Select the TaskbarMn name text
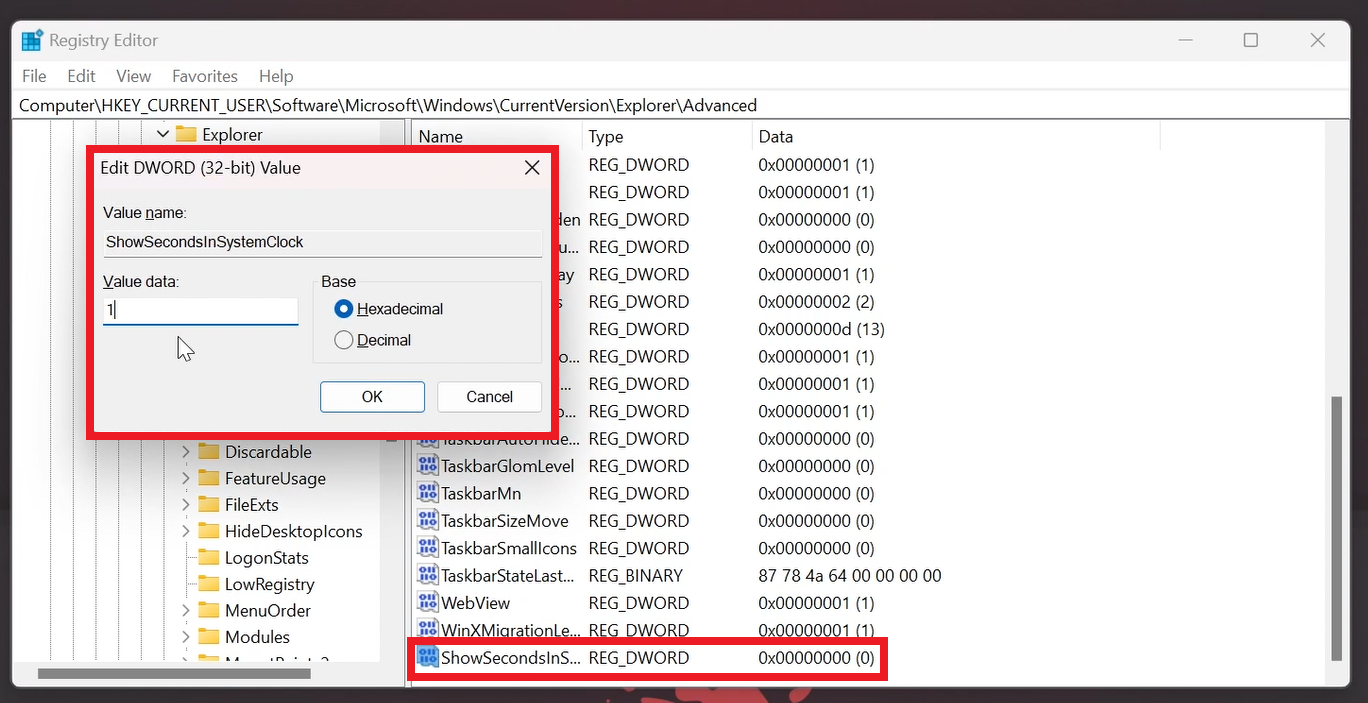Screen dimensions: 1368x703 (481, 493)
